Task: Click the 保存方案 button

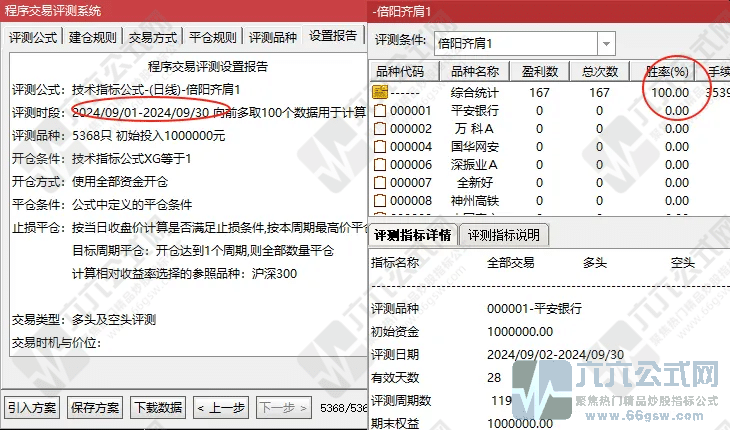Action: coord(95,408)
